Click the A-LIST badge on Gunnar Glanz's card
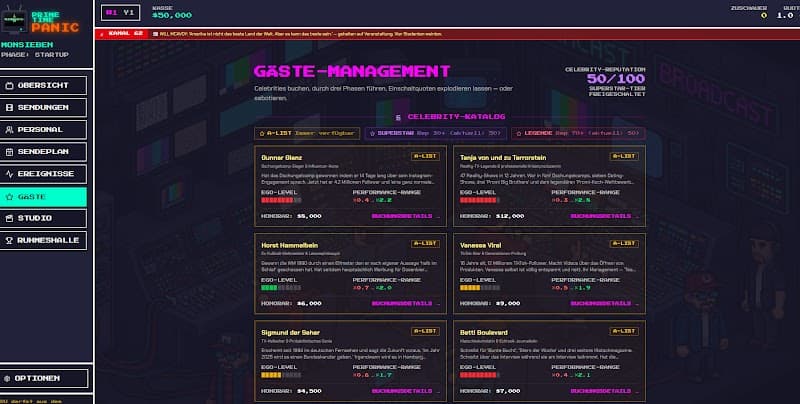Screen dimensions: 800x404 426,157
